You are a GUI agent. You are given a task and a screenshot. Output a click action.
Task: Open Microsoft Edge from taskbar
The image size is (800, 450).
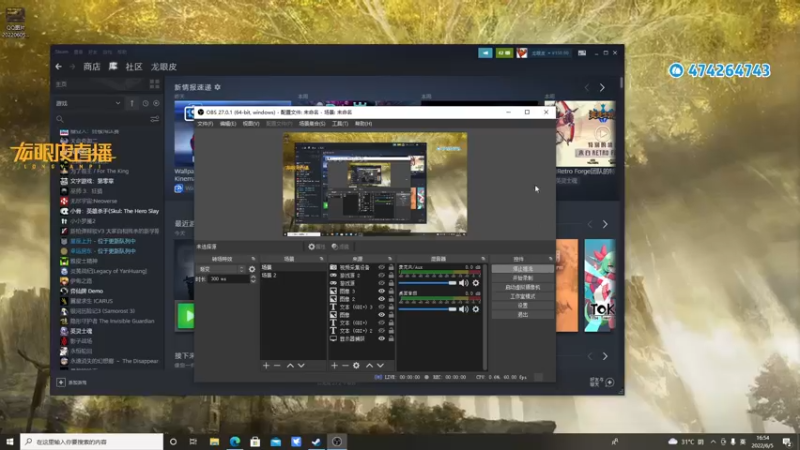[235, 442]
